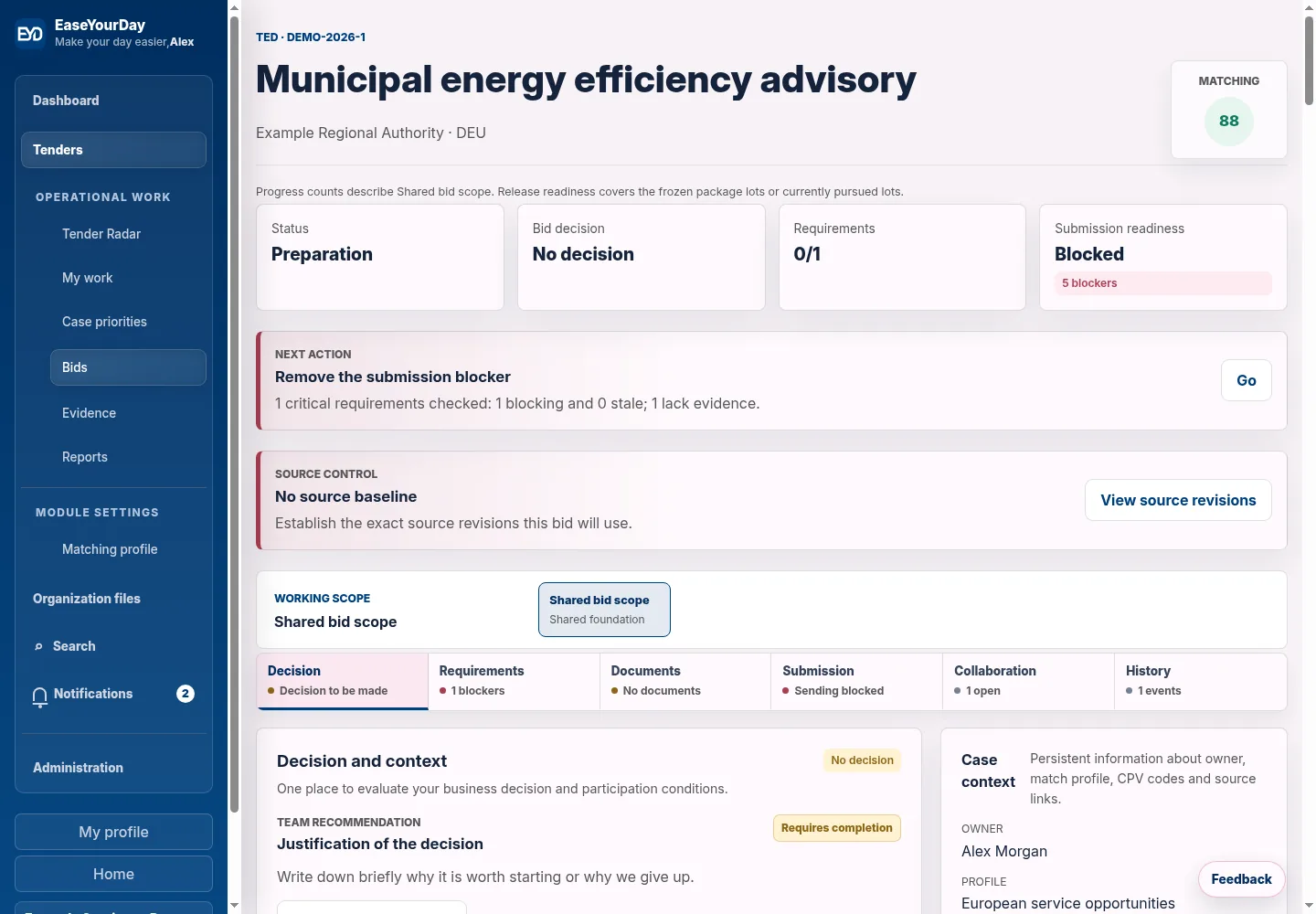This screenshot has height=914, width=1316.
Task: Click the 5 blockers badge
Action: pyautogui.click(x=1162, y=283)
